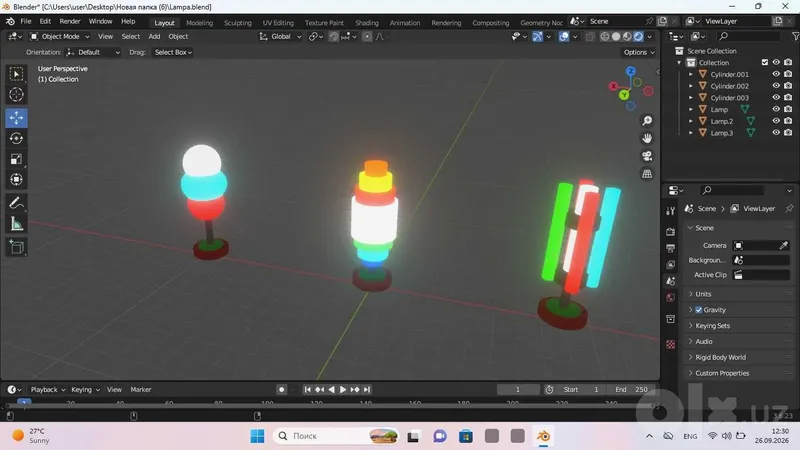
Task: Open the Render menu
Action: point(70,21)
